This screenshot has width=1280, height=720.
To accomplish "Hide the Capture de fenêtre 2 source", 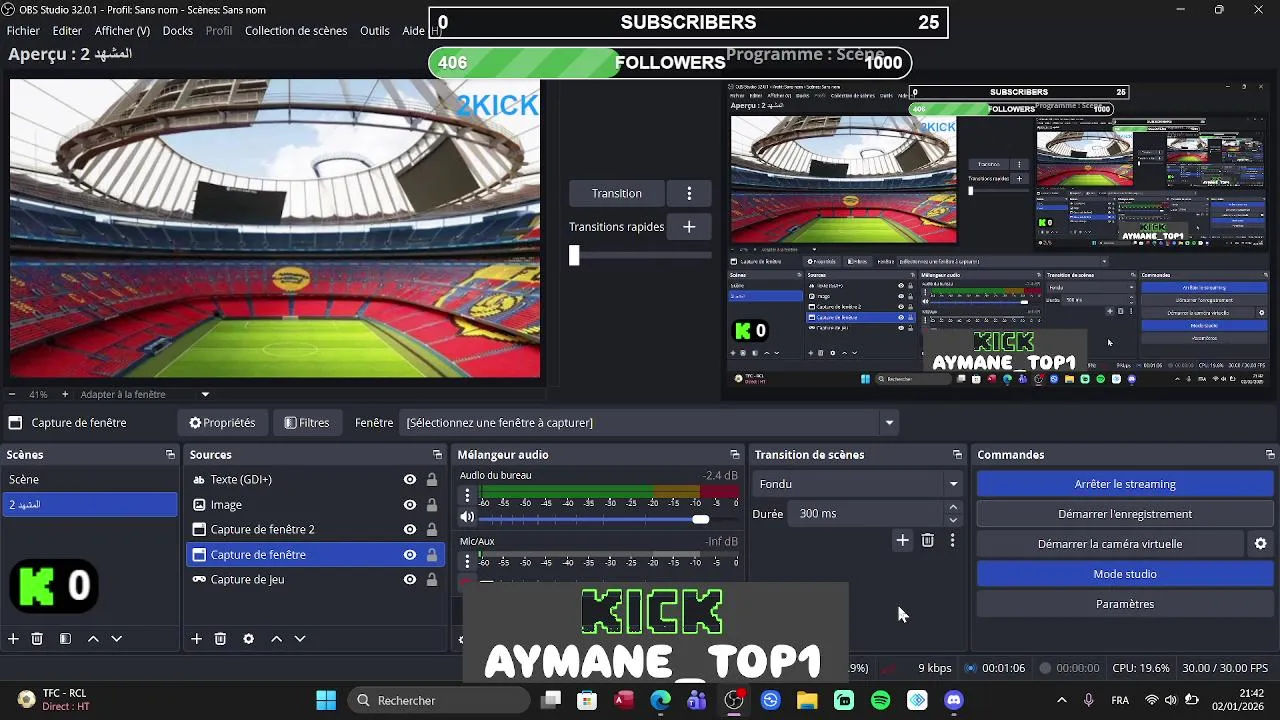I will coord(410,530).
